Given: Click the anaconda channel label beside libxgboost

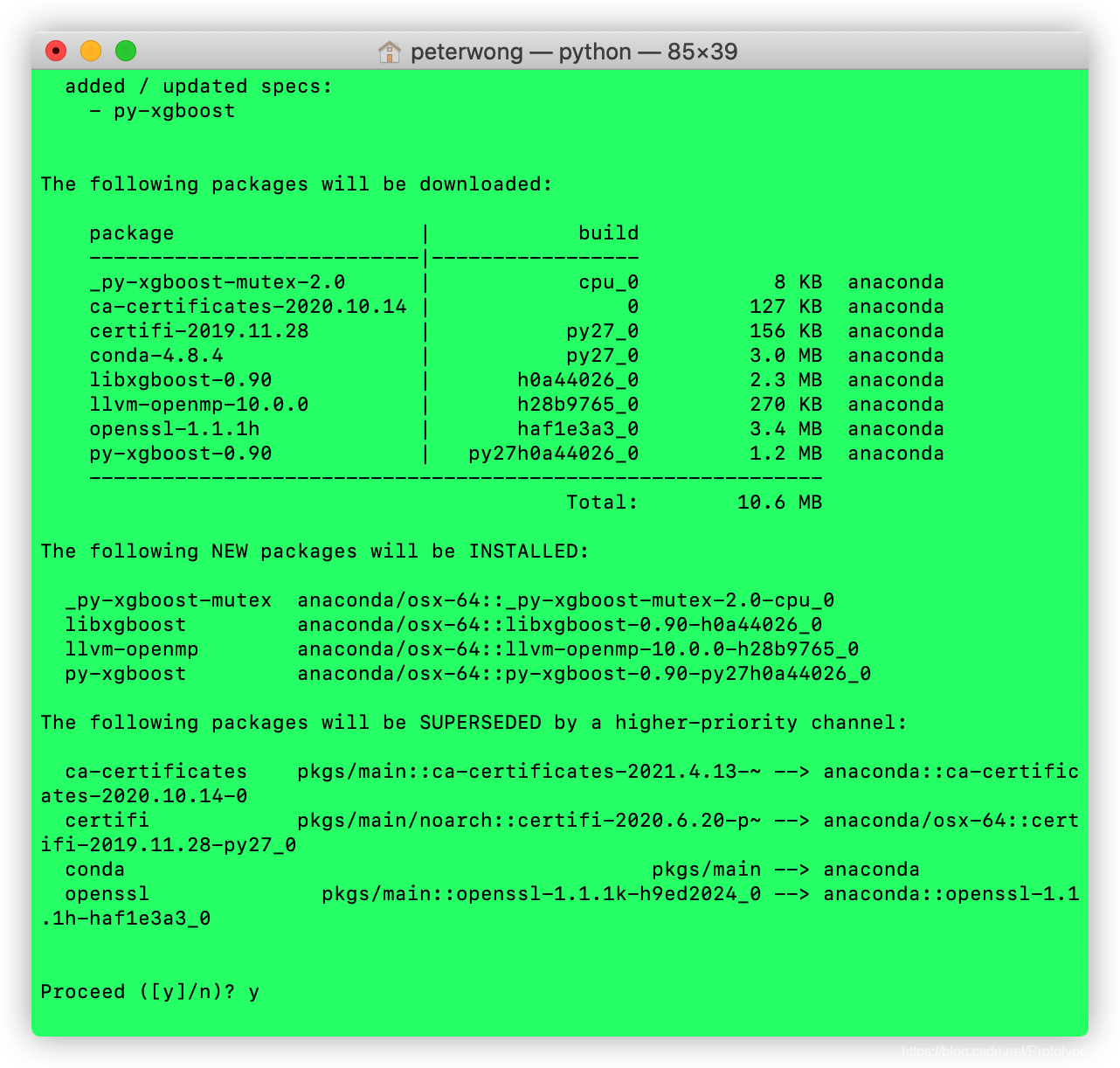Looking at the screenshot, I should click(x=895, y=380).
